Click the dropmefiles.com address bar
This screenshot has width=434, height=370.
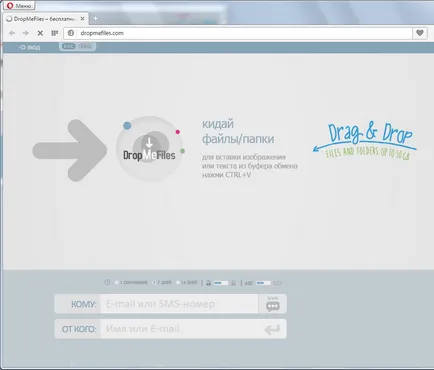click(237, 33)
